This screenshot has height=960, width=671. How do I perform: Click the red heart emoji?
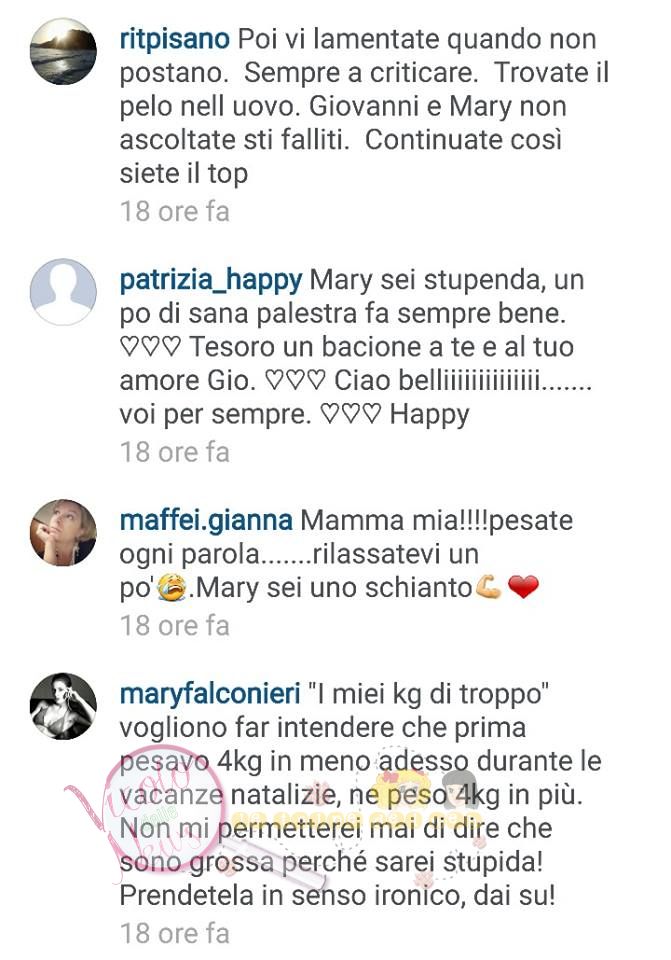pos(523,588)
